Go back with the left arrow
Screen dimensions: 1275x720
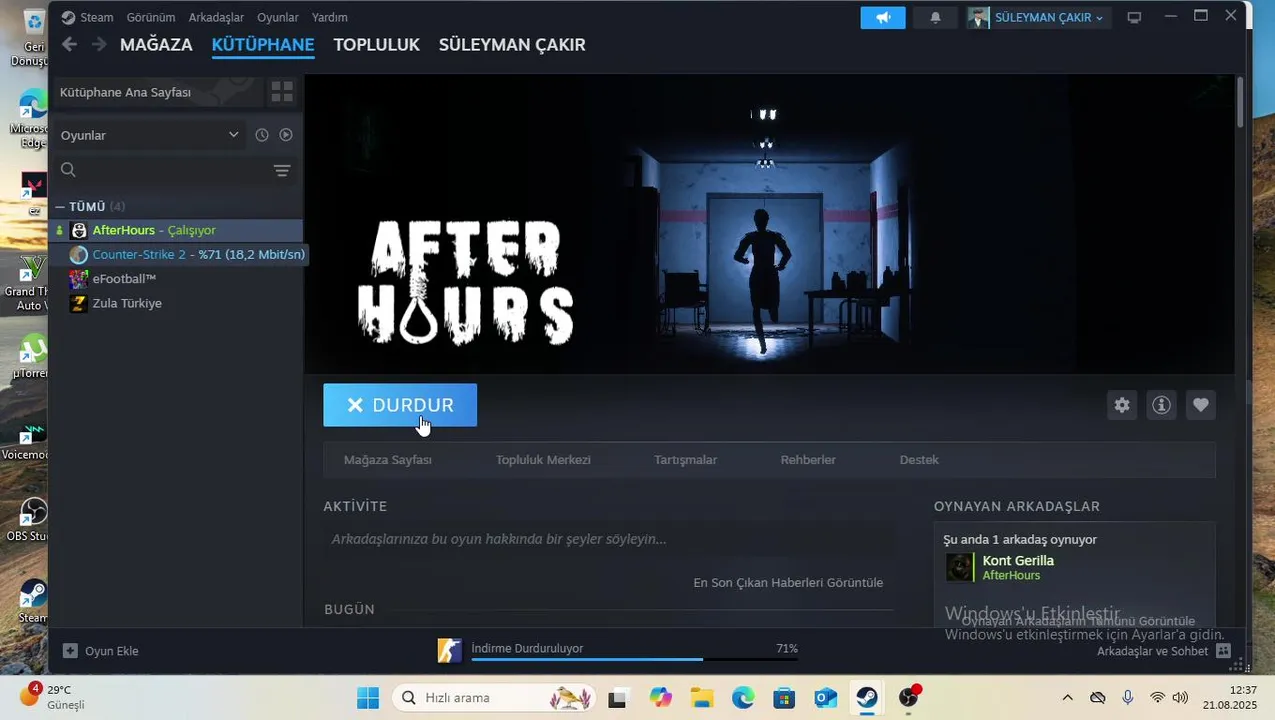tap(69, 44)
